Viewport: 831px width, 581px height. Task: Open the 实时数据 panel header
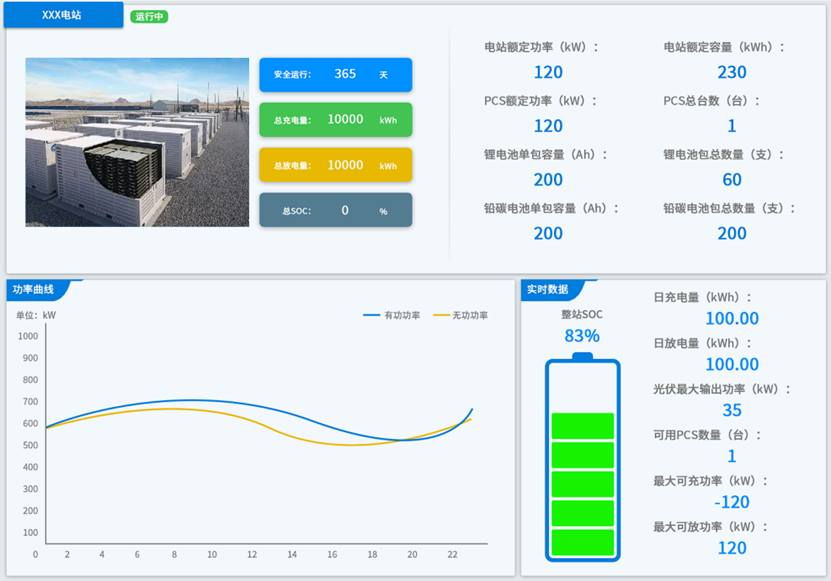click(x=547, y=286)
